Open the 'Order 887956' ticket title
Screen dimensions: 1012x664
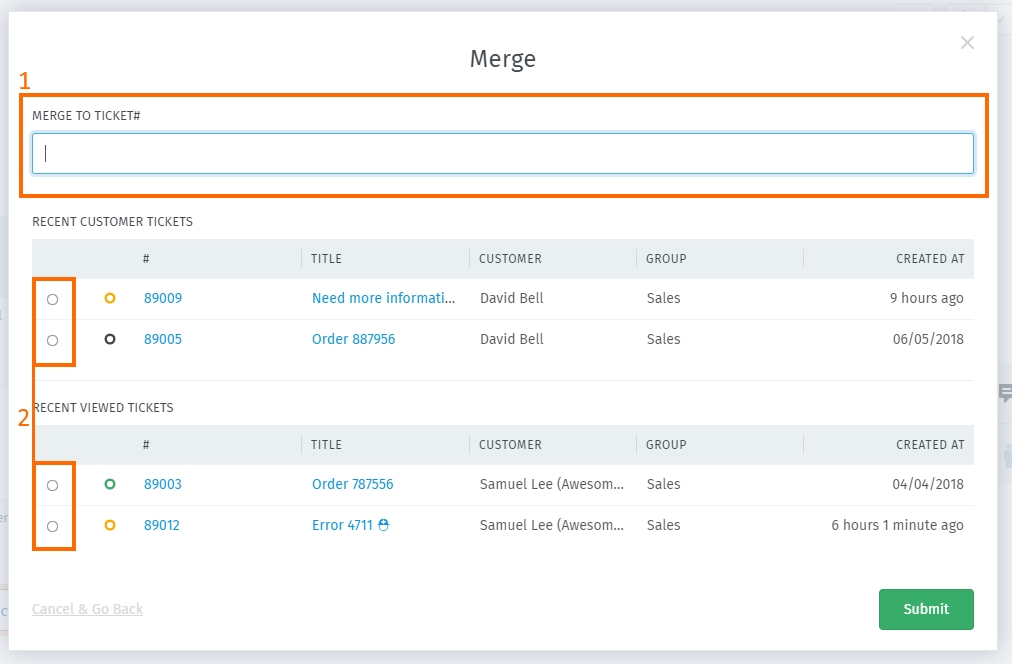(x=353, y=339)
